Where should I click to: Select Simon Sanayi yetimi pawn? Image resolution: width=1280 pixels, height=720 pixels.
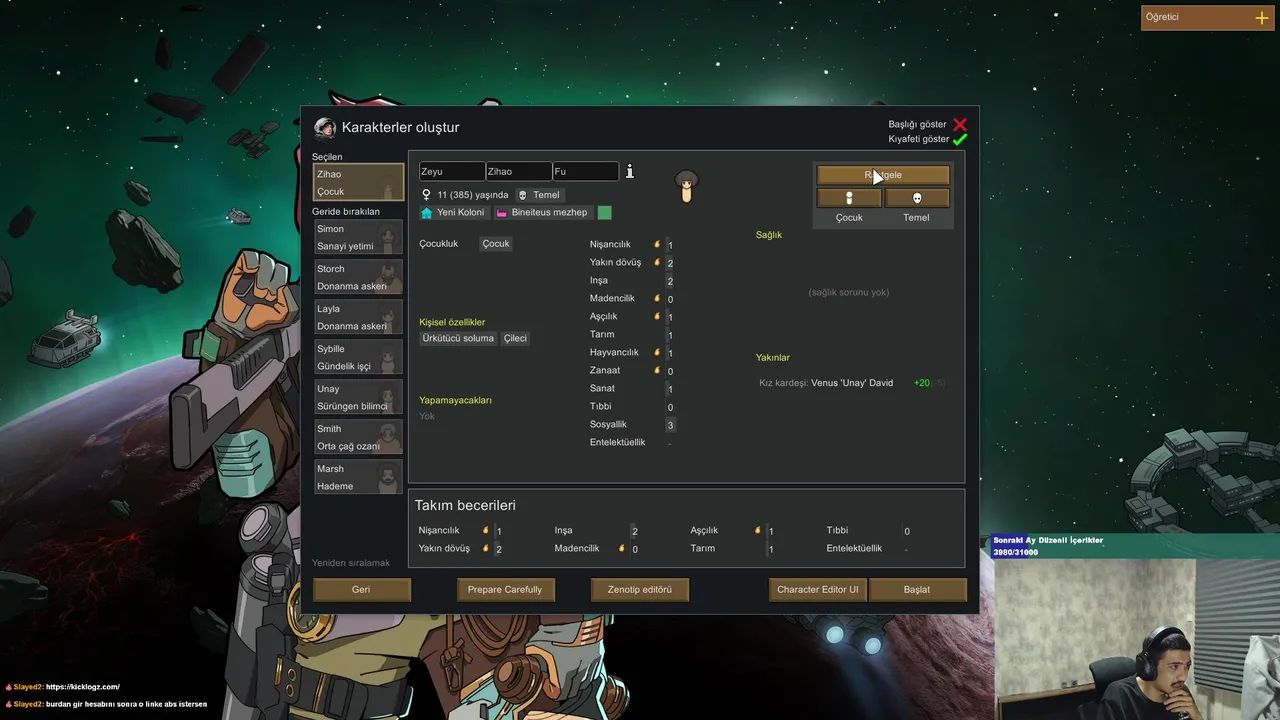pos(358,237)
